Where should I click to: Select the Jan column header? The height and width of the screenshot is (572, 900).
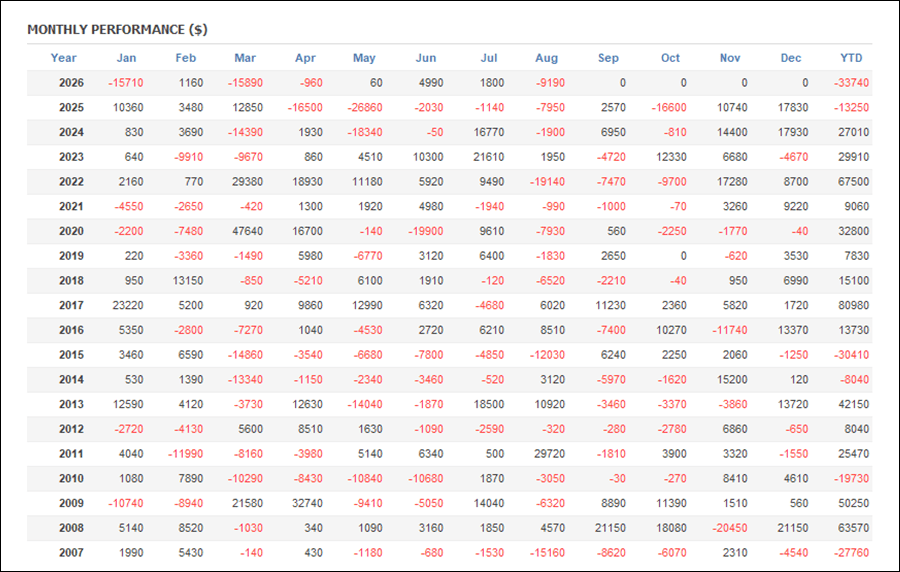coord(126,58)
